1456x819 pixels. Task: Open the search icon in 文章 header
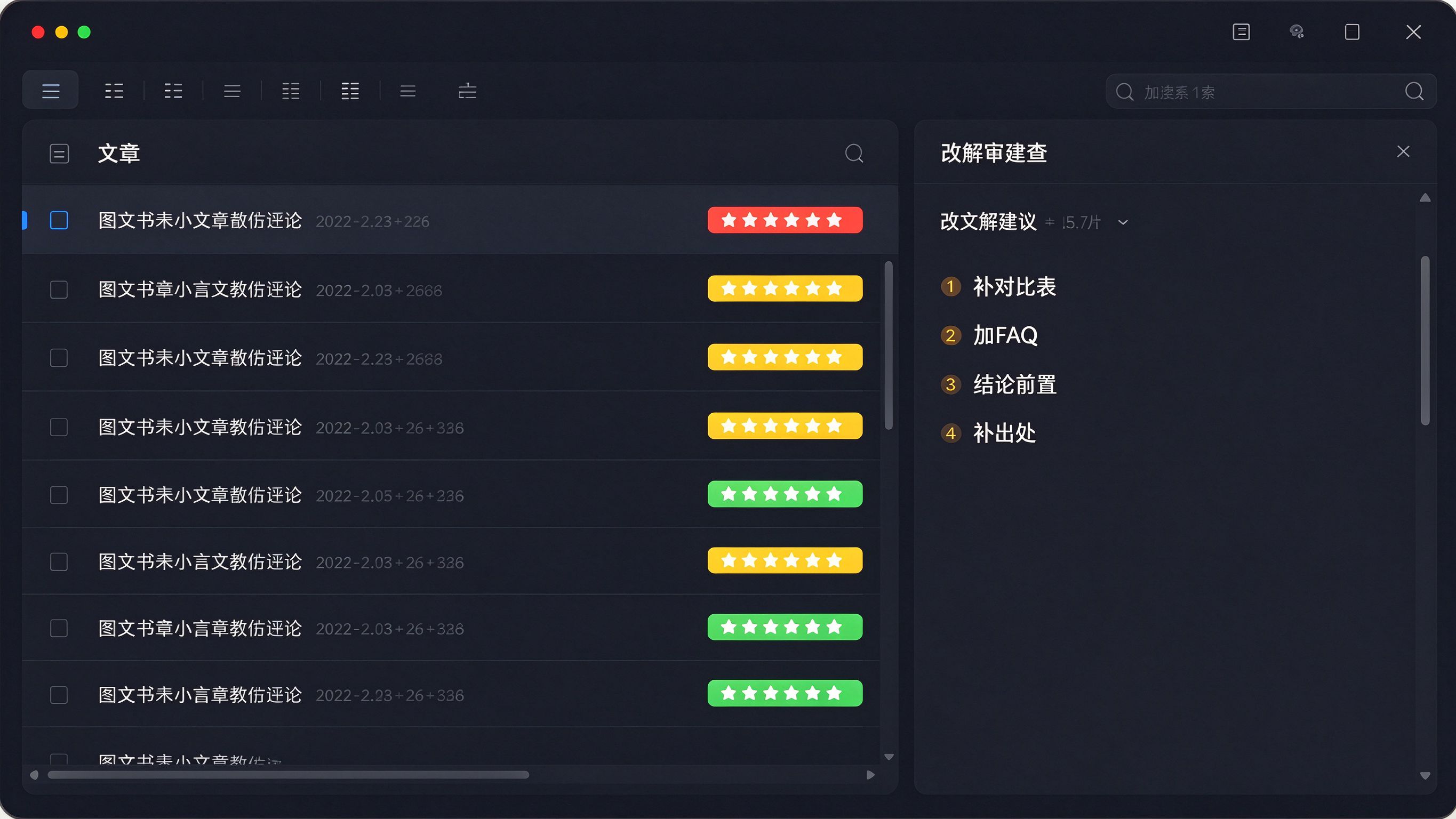(x=854, y=153)
